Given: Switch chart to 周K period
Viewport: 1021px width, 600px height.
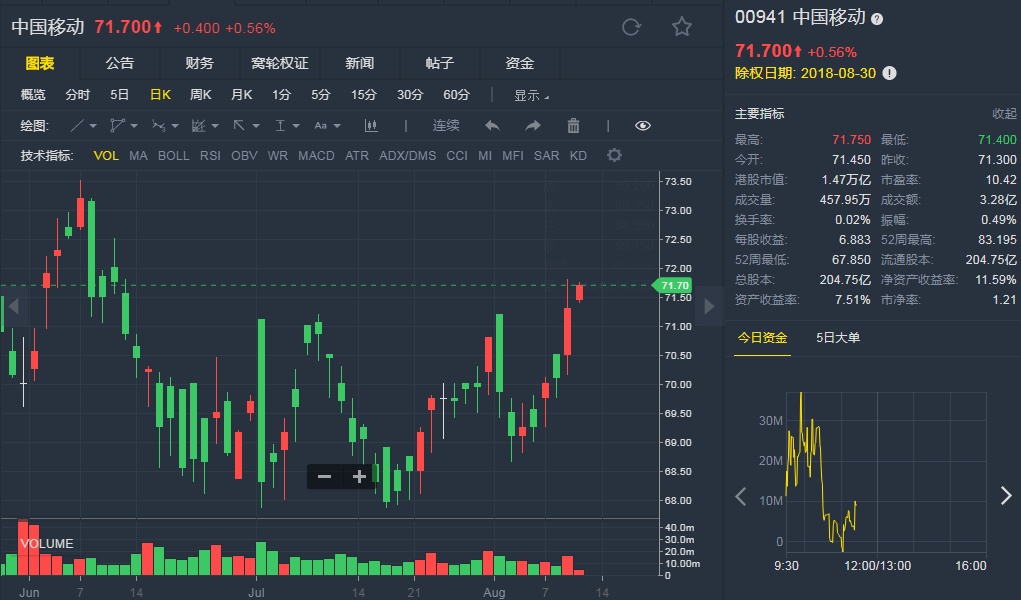Looking at the screenshot, I should (x=201, y=95).
